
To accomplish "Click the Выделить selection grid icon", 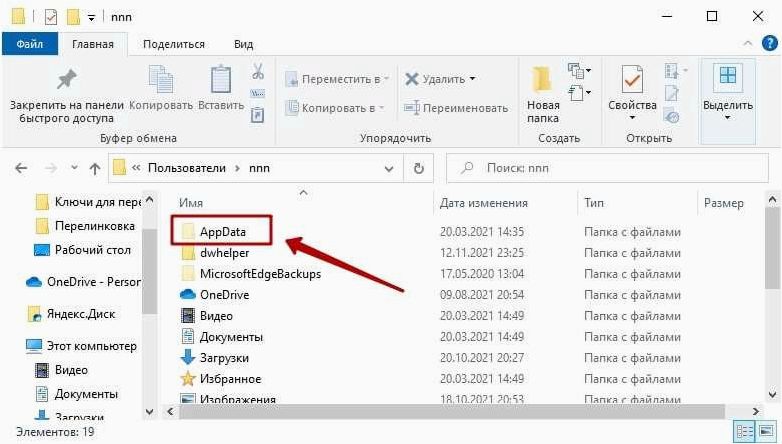I will (x=728, y=76).
